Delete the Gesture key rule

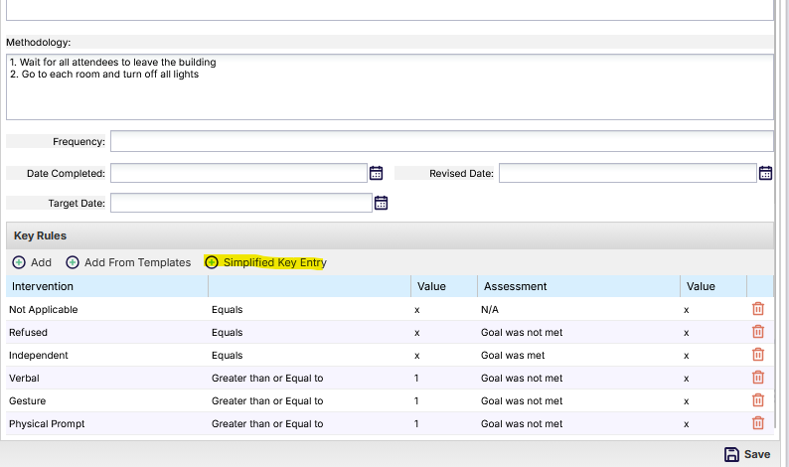(x=758, y=400)
